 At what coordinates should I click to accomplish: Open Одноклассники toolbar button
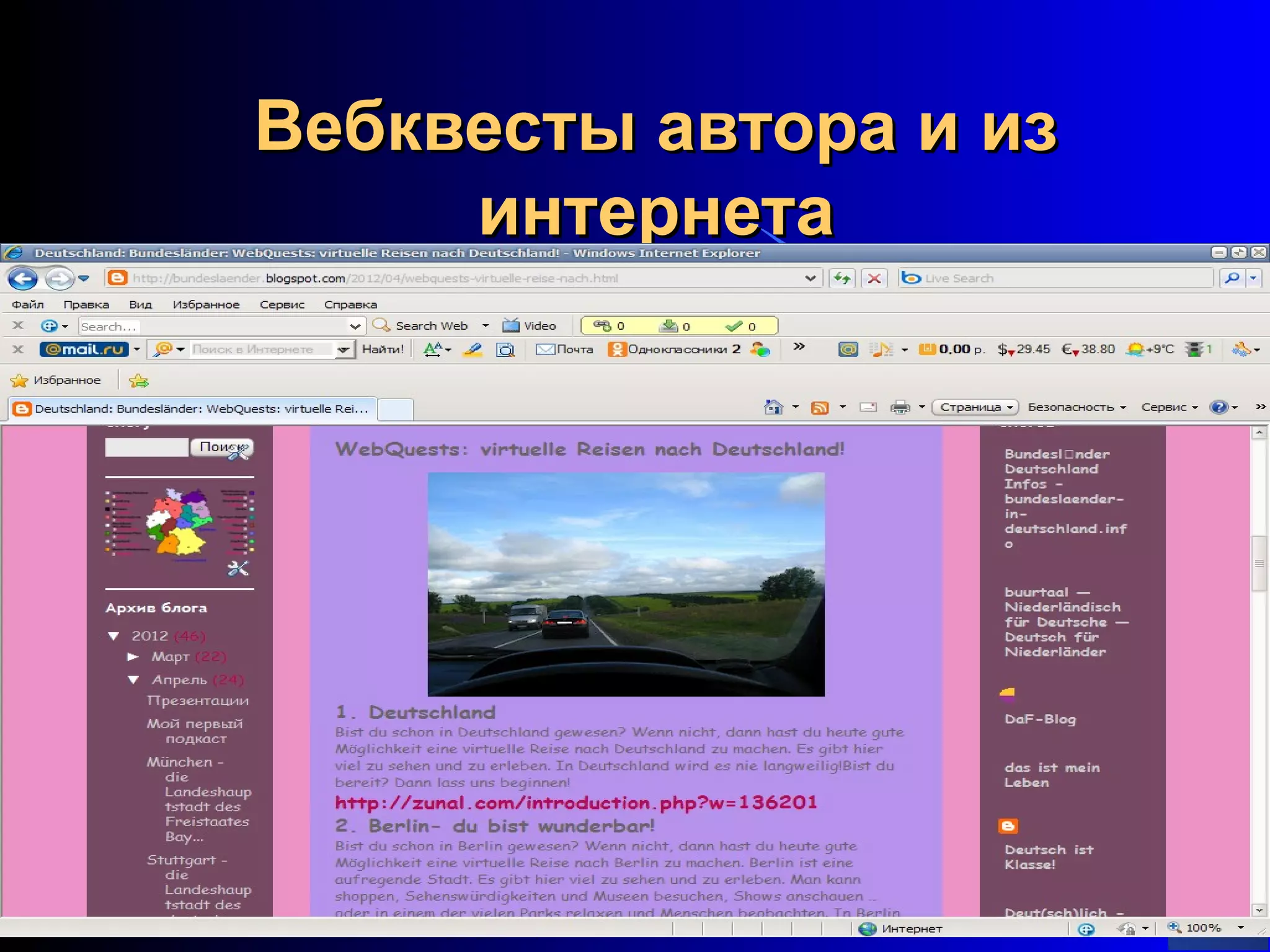[674, 349]
